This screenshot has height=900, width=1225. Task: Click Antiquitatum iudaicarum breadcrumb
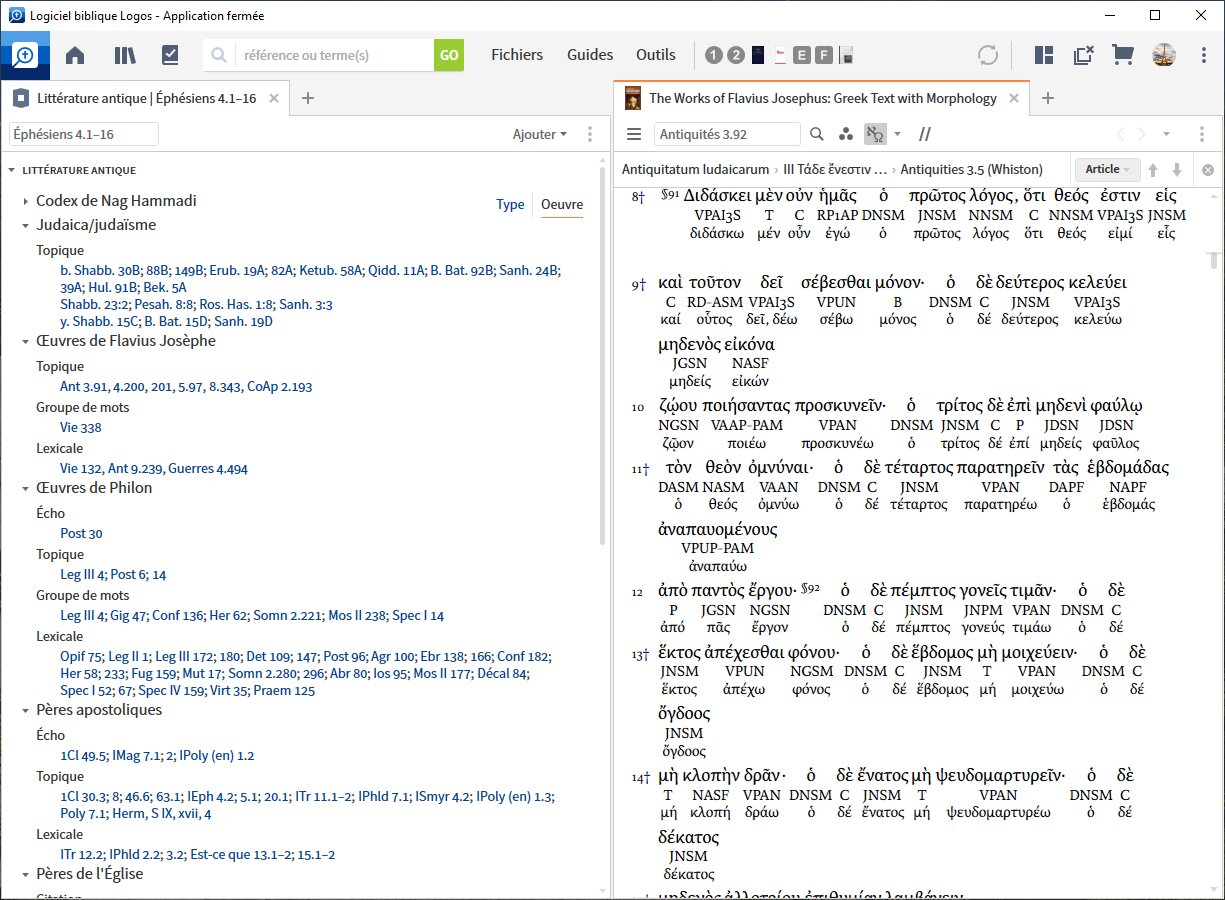pyautogui.click(x=695, y=169)
